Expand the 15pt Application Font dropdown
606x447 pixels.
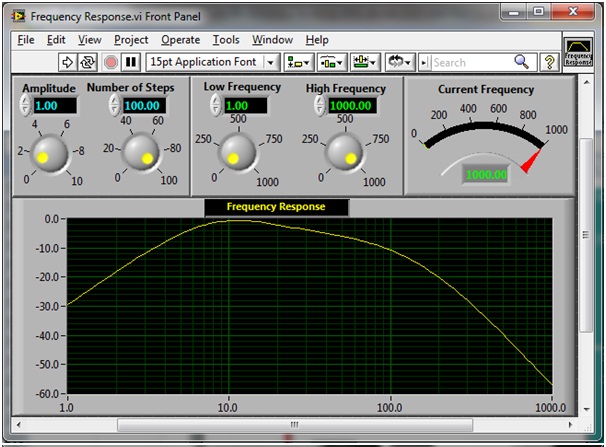270,62
